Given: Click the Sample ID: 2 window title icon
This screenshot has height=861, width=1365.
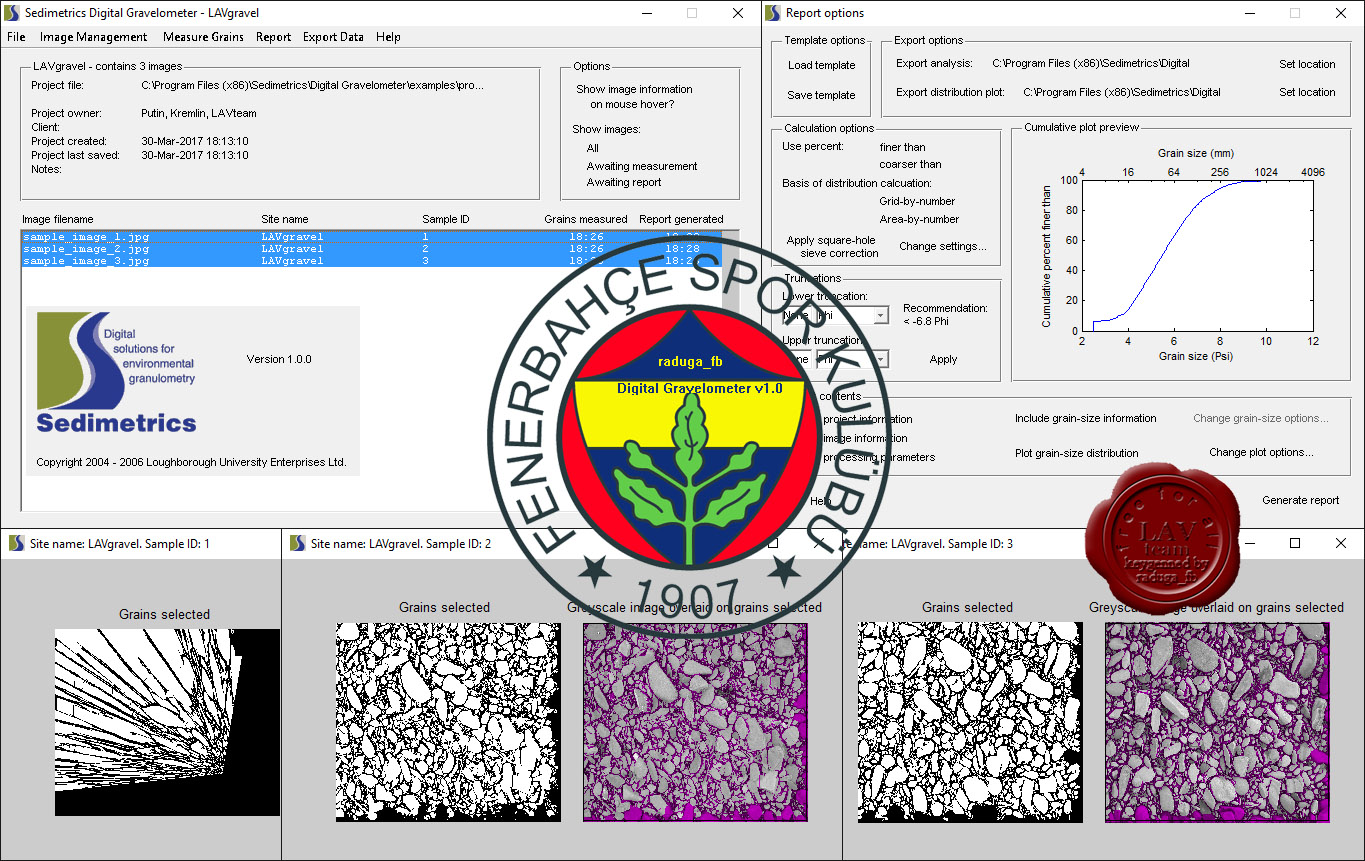Looking at the screenshot, I should (297, 543).
